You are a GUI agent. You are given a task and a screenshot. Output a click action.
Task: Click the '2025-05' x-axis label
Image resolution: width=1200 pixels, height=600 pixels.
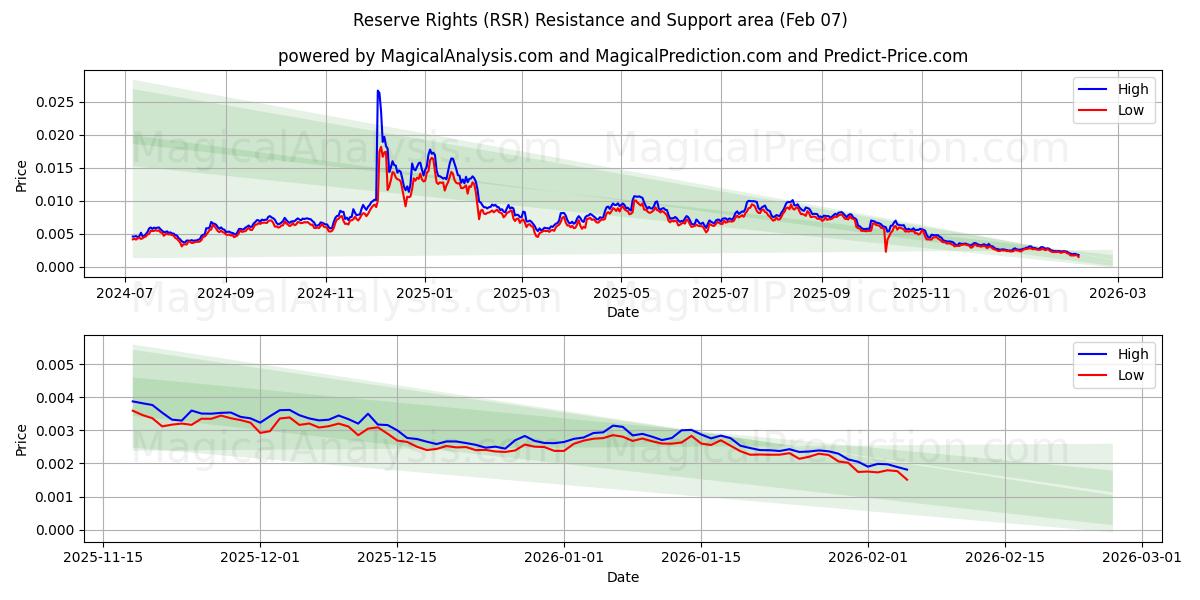click(x=622, y=294)
